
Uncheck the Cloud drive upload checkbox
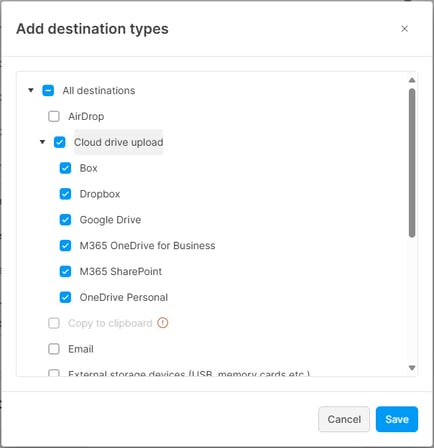(x=60, y=142)
